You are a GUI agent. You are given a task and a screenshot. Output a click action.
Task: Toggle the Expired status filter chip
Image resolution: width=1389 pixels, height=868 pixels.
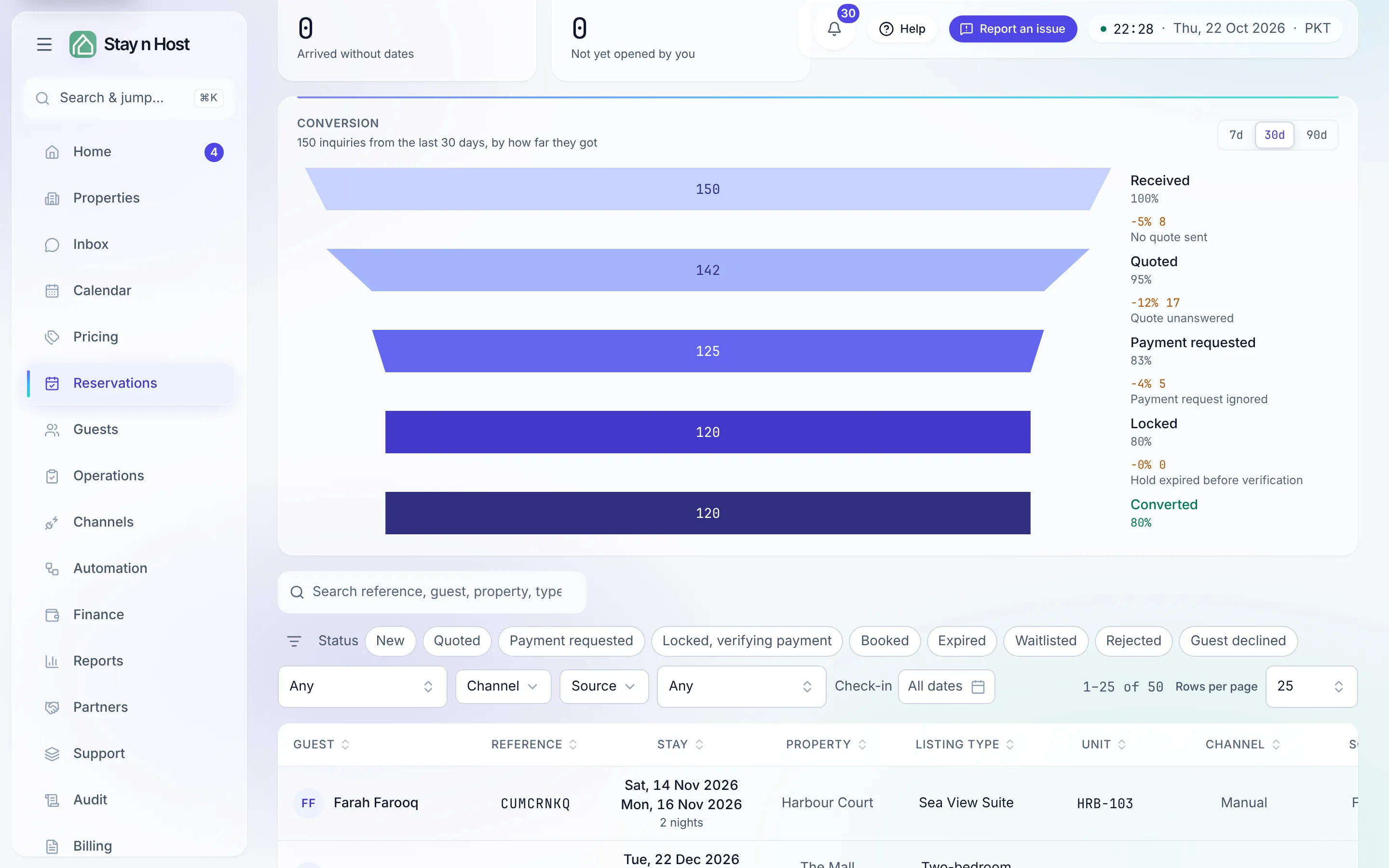click(x=961, y=641)
